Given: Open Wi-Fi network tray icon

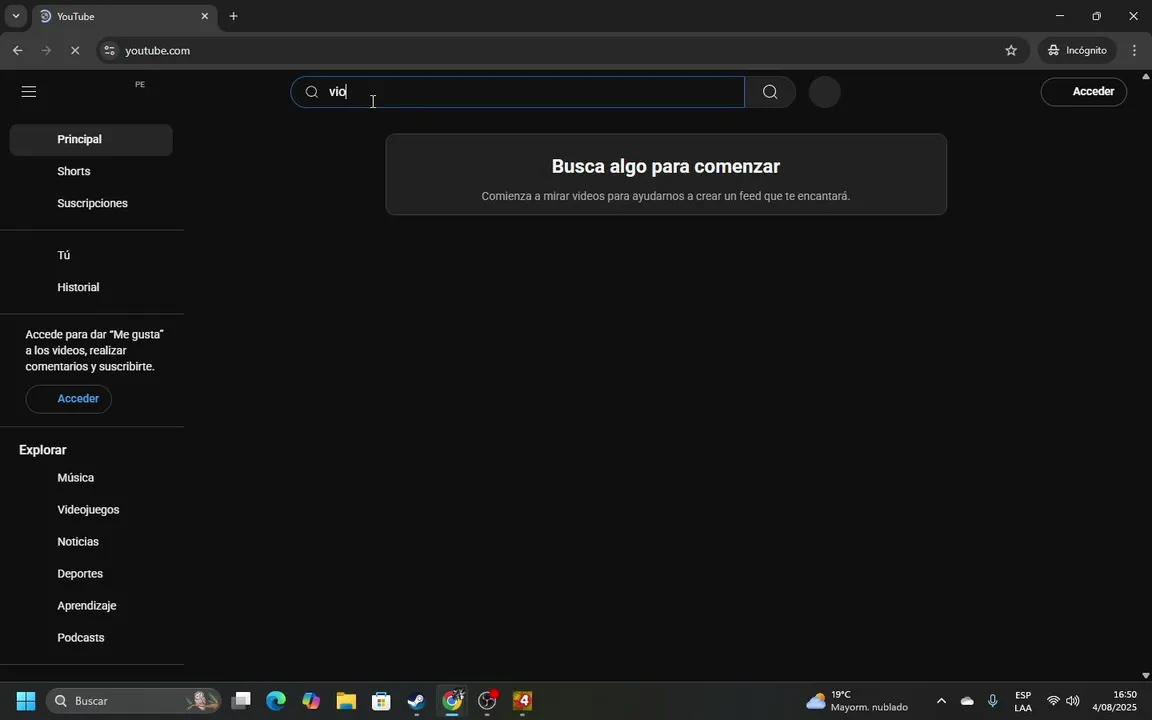Looking at the screenshot, I should (1054, 701).
